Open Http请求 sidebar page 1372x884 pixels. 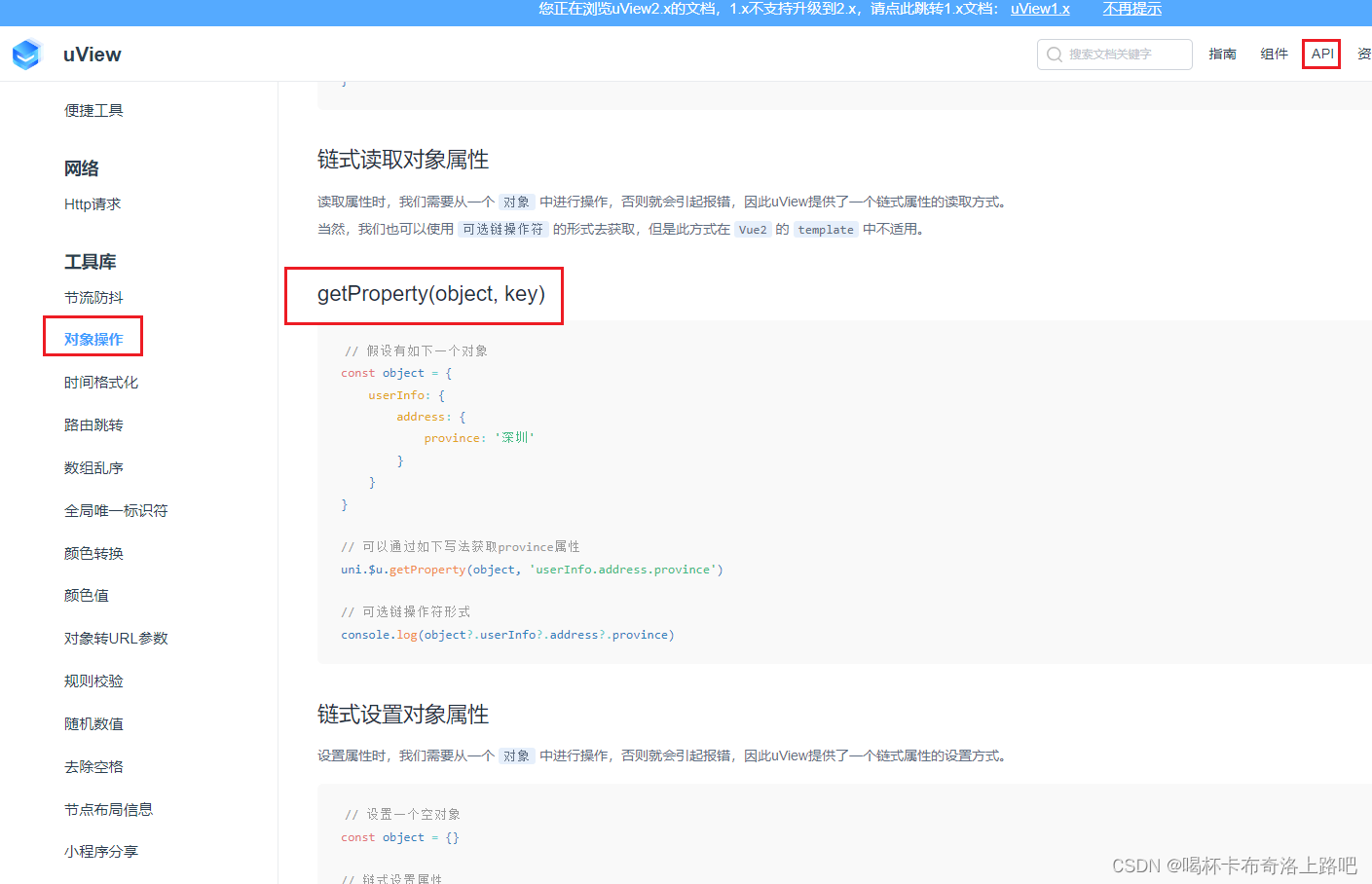tap(93, 203)
